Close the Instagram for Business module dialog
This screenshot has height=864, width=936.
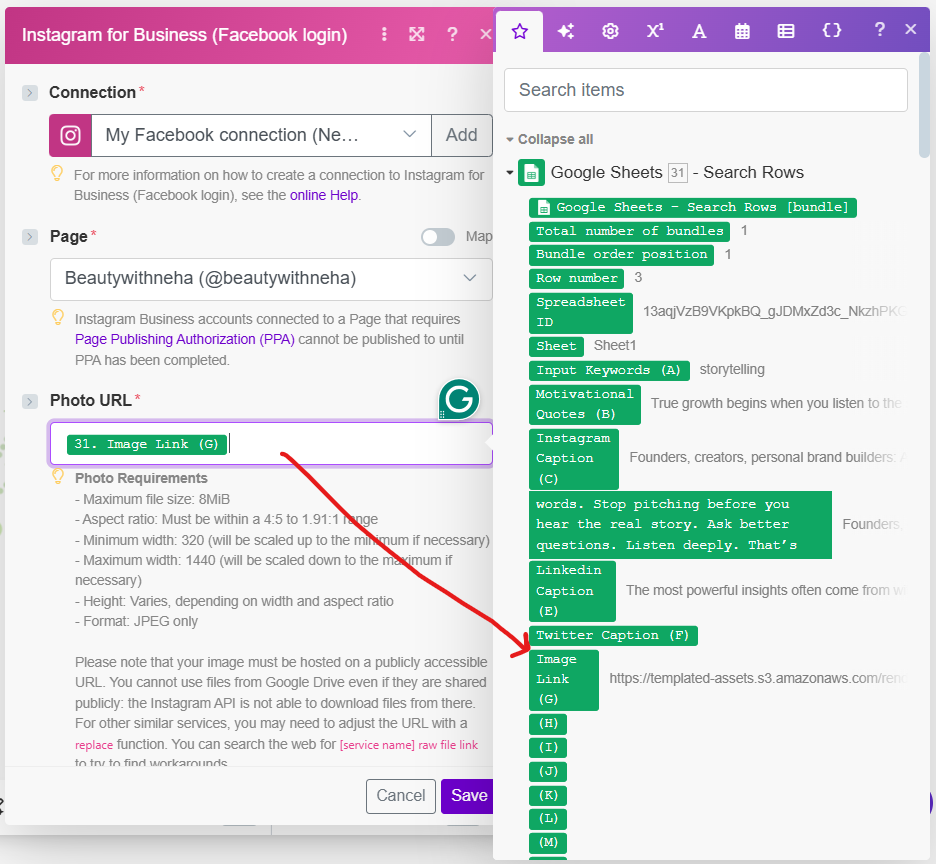[486, 35]
